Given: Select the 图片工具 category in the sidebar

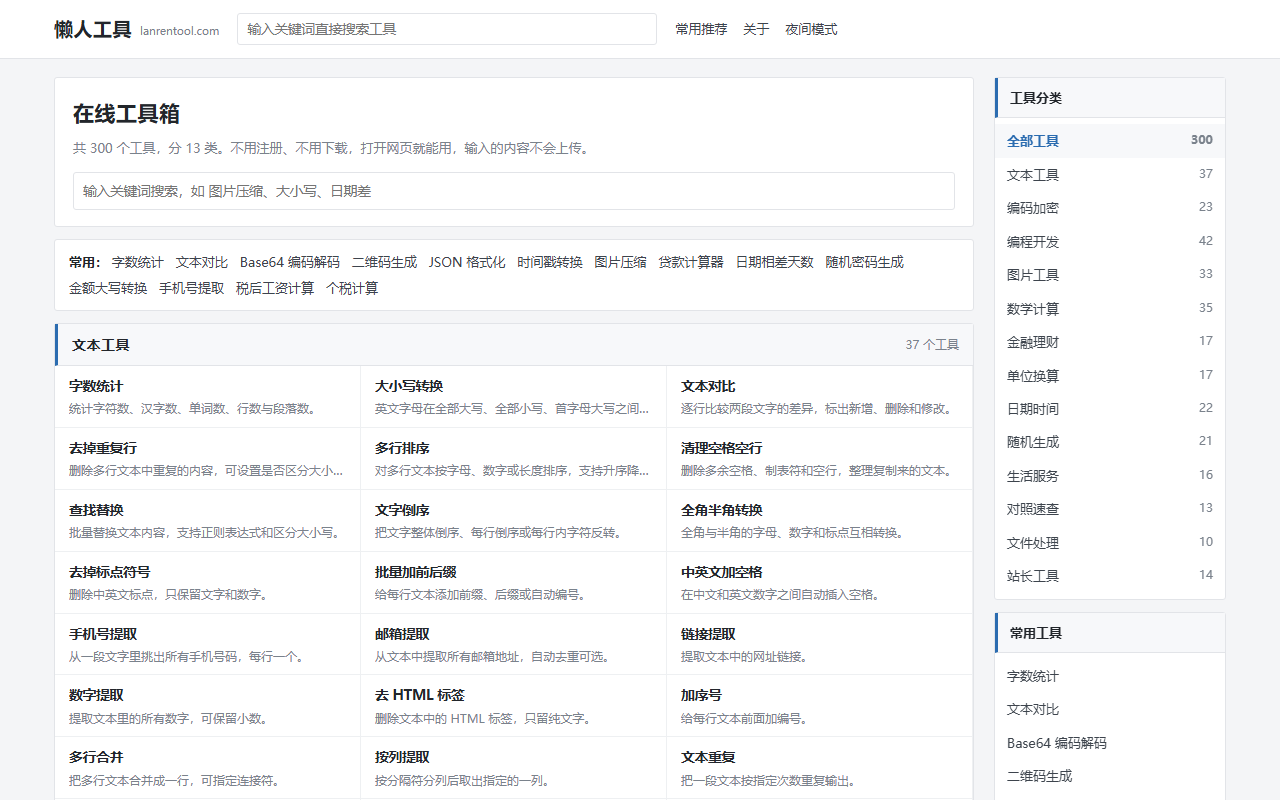Looking at the screenshot, I should tap(1110, 275).
